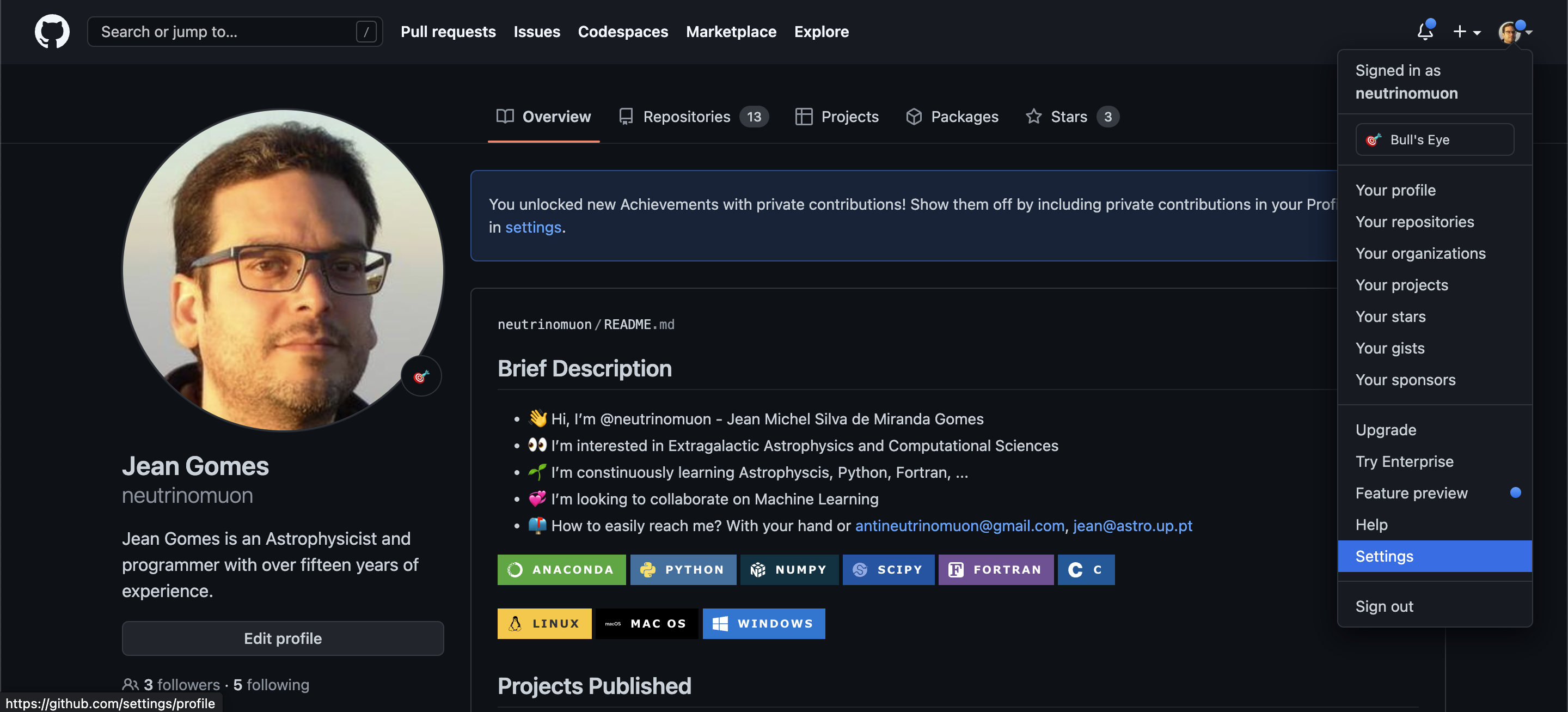Click the GitHub octocat logo
The image size is (1568, 712).
52,31
